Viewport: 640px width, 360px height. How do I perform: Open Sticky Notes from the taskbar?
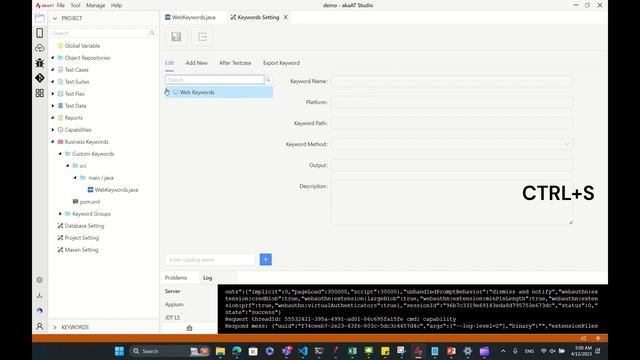385,351
